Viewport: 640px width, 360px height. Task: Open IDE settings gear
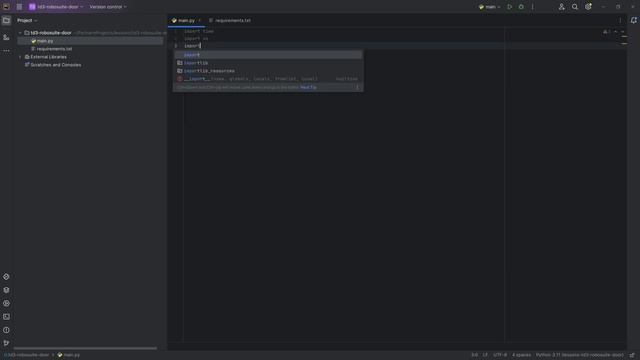(588, 7)
